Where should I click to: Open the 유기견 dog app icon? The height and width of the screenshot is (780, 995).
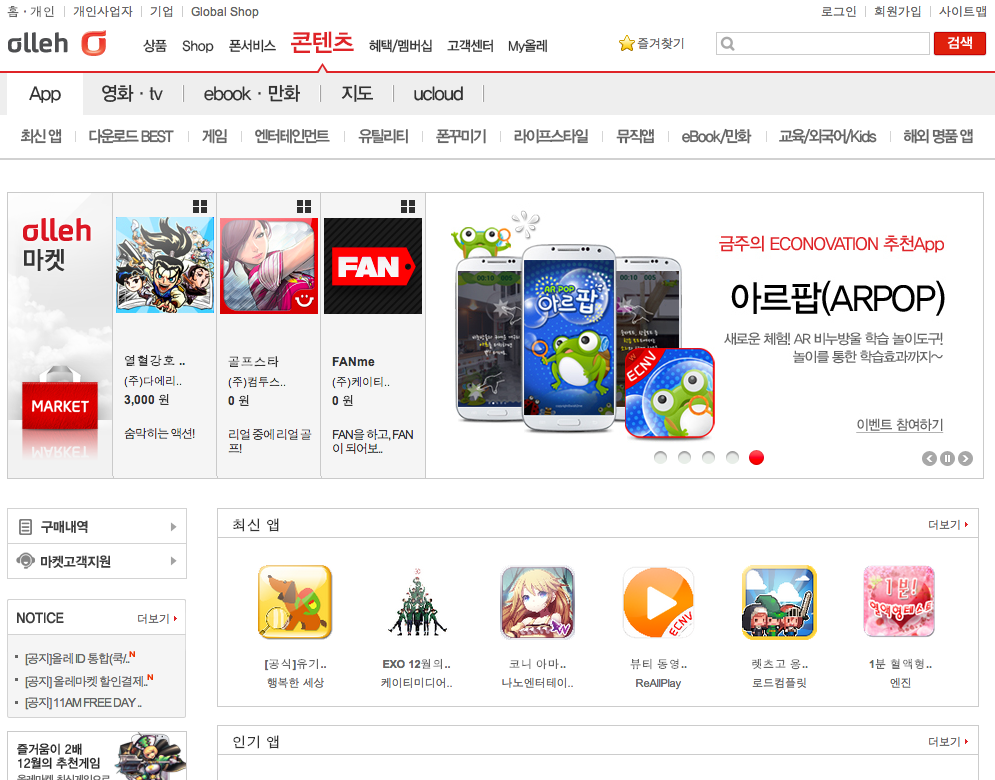coord(295,602)
